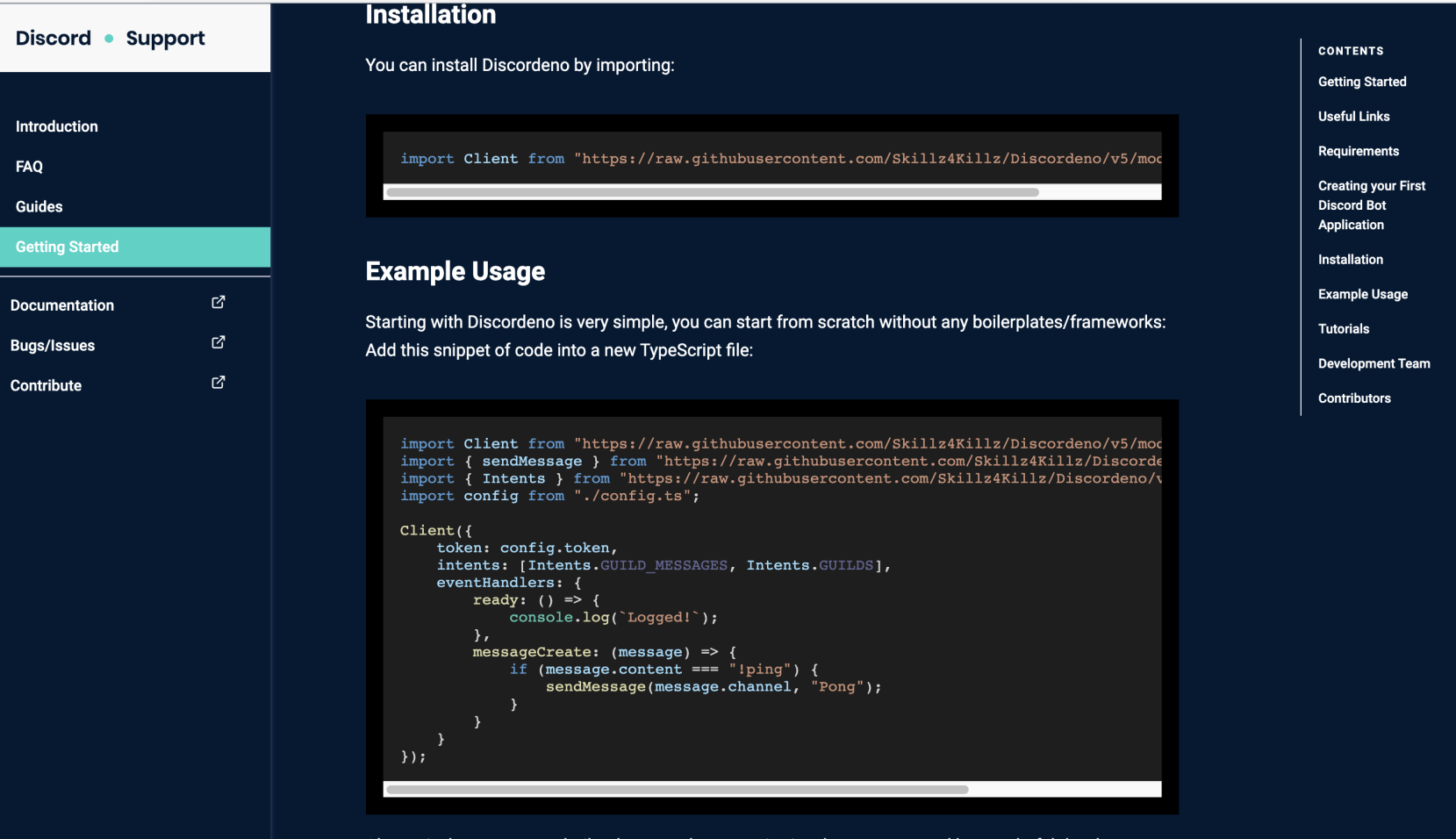Click 'Add this snippet of code' sentence
The image size is (1456, 839).
(x=559, y=350)
